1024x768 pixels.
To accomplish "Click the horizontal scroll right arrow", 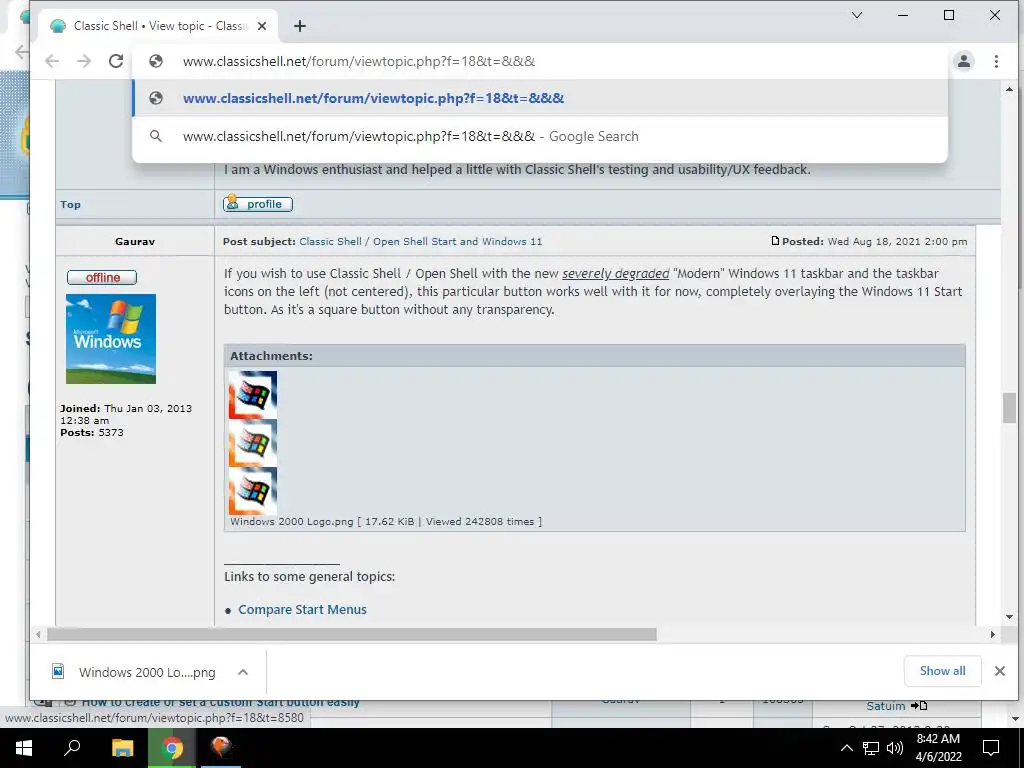I will point(993,634).
